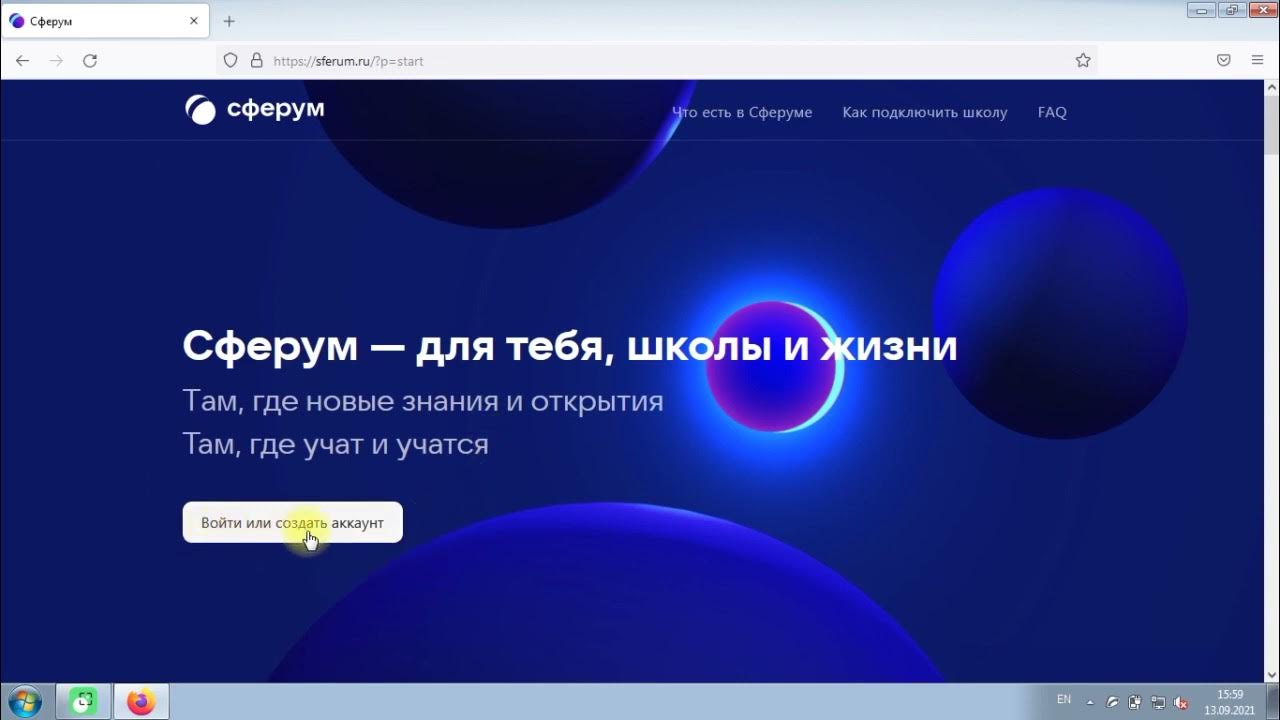This screenshot has height=720, width=1280.
Task: Click the Сферум logo in page header
Action: [255, 109]
